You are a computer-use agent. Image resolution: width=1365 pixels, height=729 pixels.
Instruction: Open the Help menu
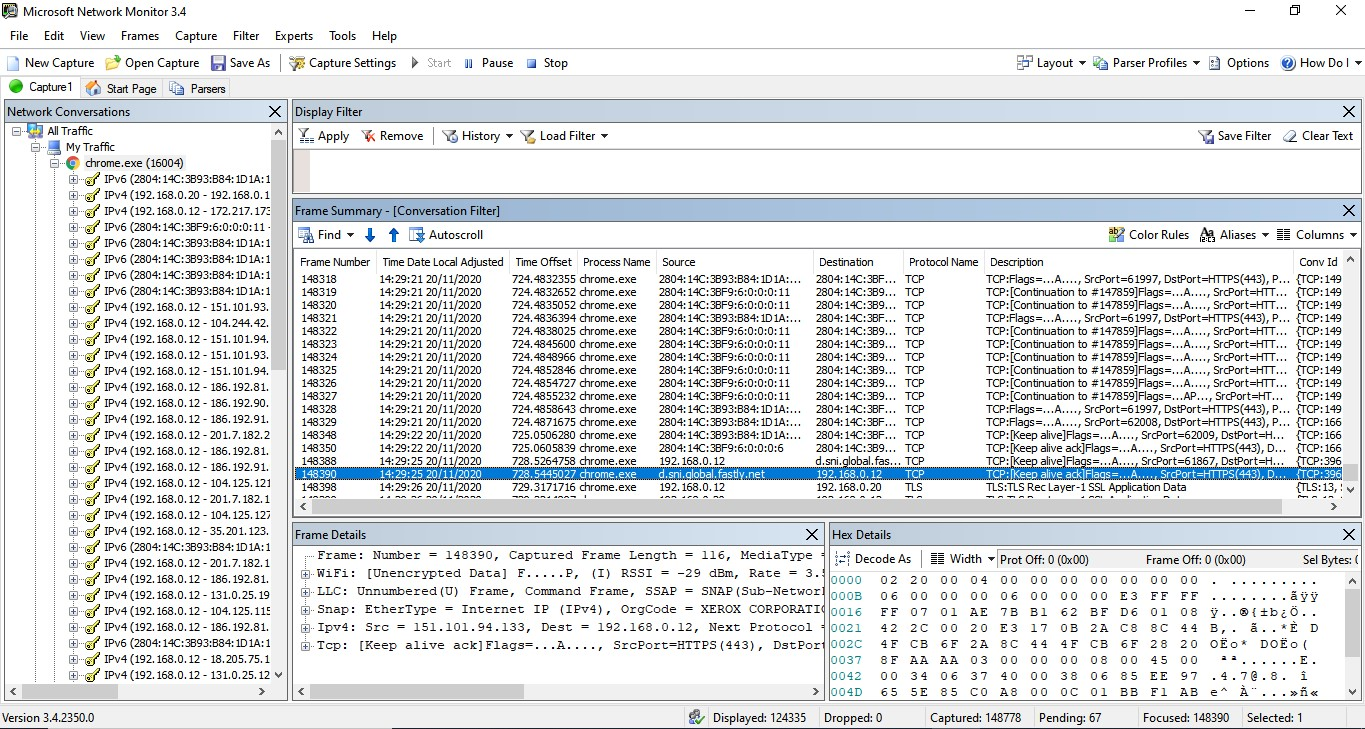[x=384, y=35]
